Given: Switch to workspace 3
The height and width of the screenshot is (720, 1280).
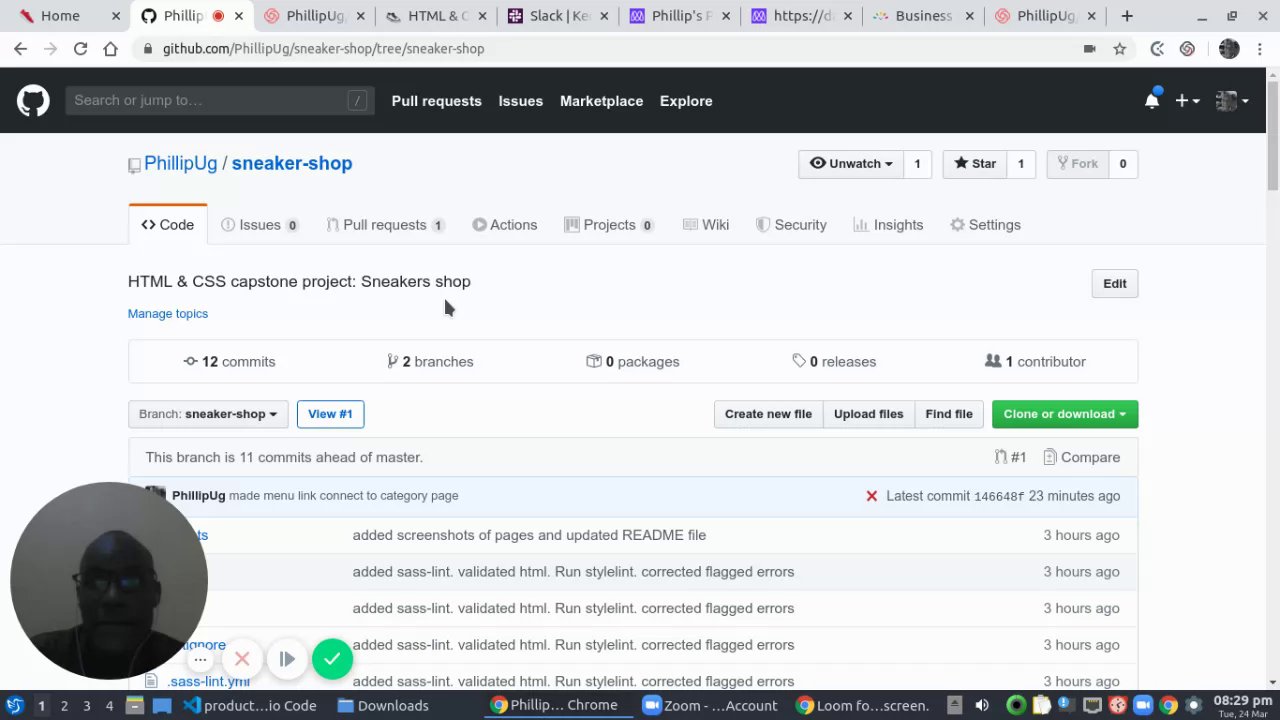Looking at the screenshot, I should coord(87,705).
